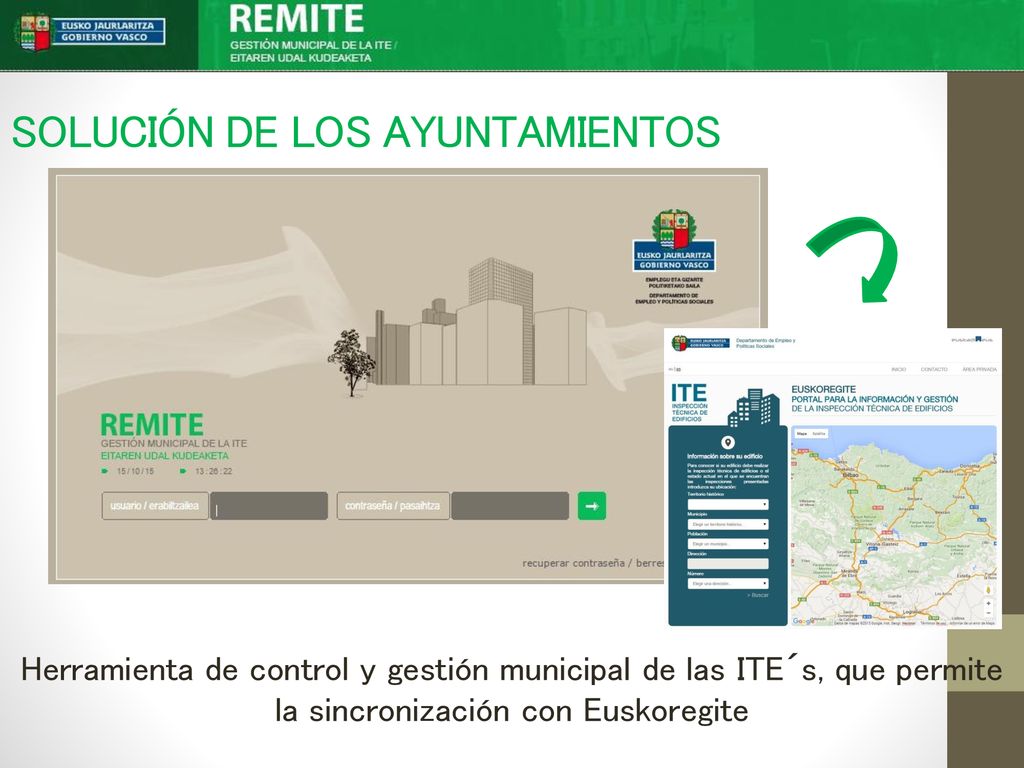Click the green arrow login button
The width and height of the screenshot is (1024, 768).
click(592, 506)
